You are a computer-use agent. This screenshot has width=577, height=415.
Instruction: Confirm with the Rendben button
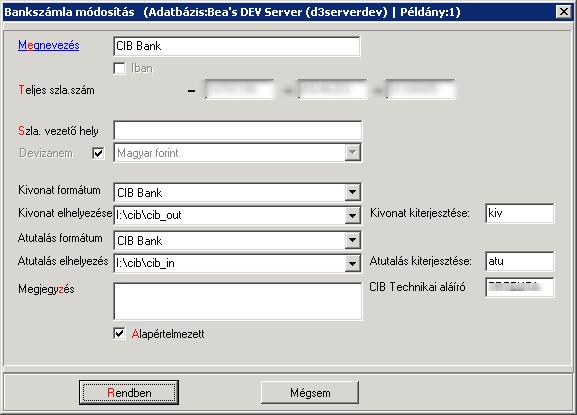[x=129, y=393]
